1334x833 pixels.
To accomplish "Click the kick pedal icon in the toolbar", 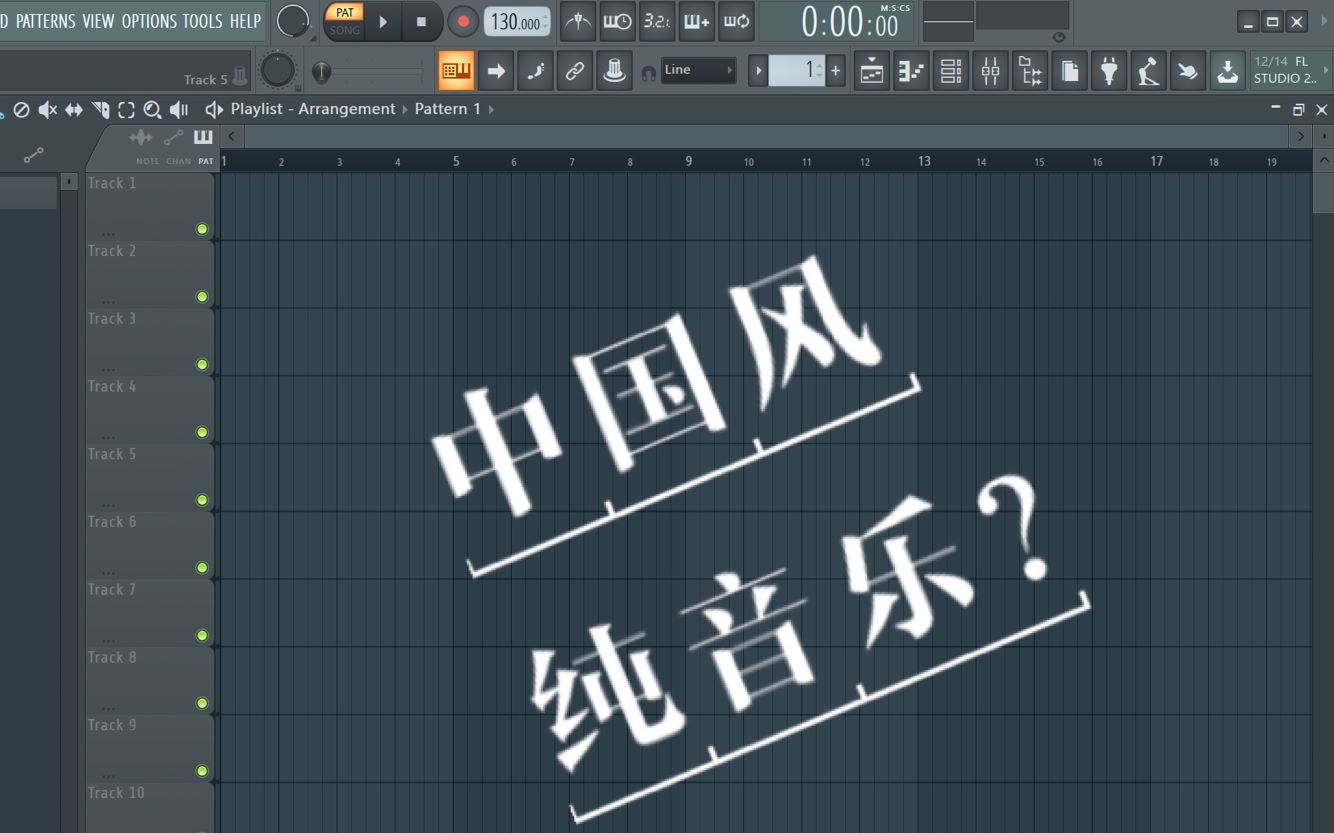I will click(x=1148, y=71).
